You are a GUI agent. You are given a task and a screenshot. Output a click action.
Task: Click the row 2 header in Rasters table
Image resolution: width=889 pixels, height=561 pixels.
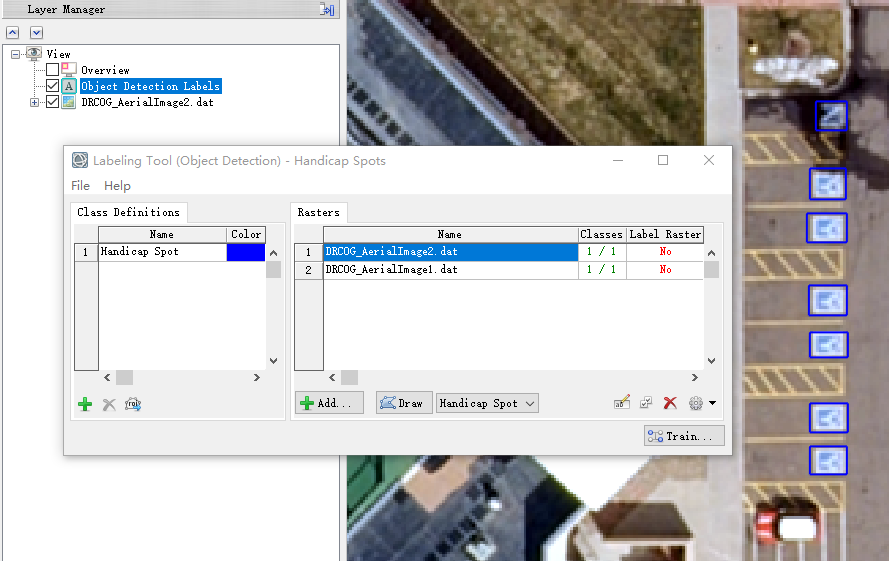click(308, 270)
